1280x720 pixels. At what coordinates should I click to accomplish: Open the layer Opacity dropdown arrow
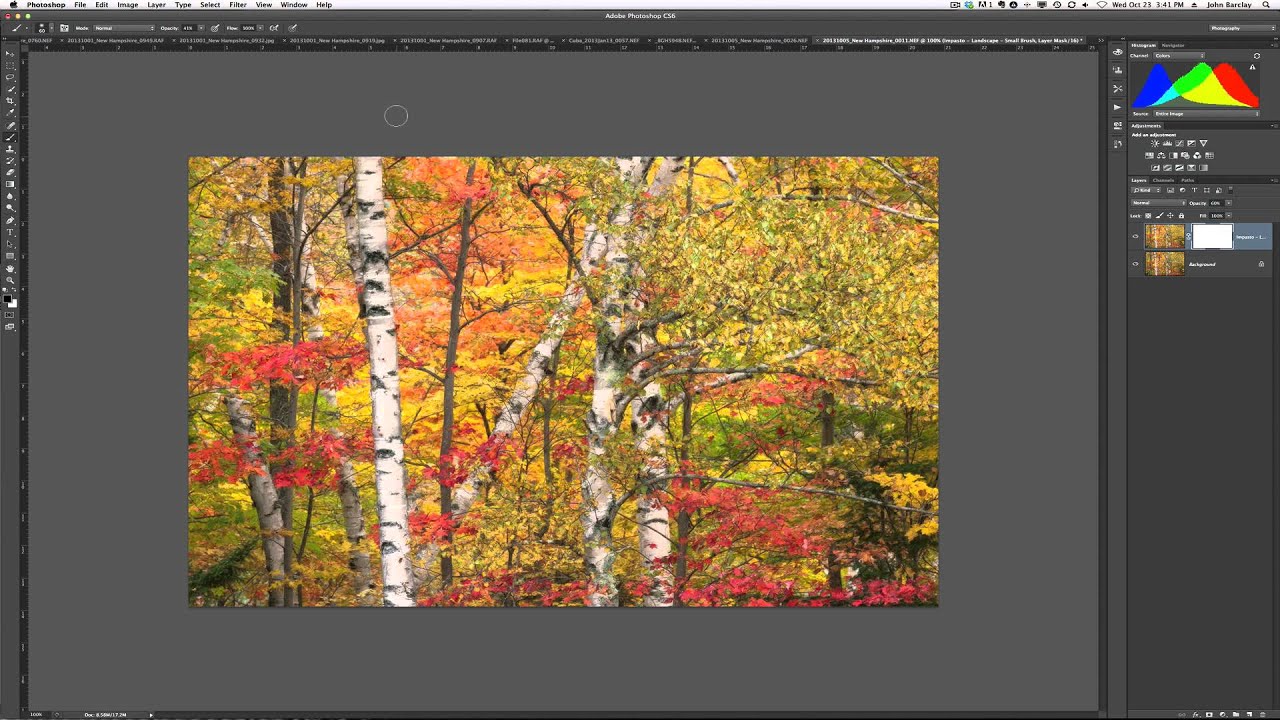pos(1229,203)
